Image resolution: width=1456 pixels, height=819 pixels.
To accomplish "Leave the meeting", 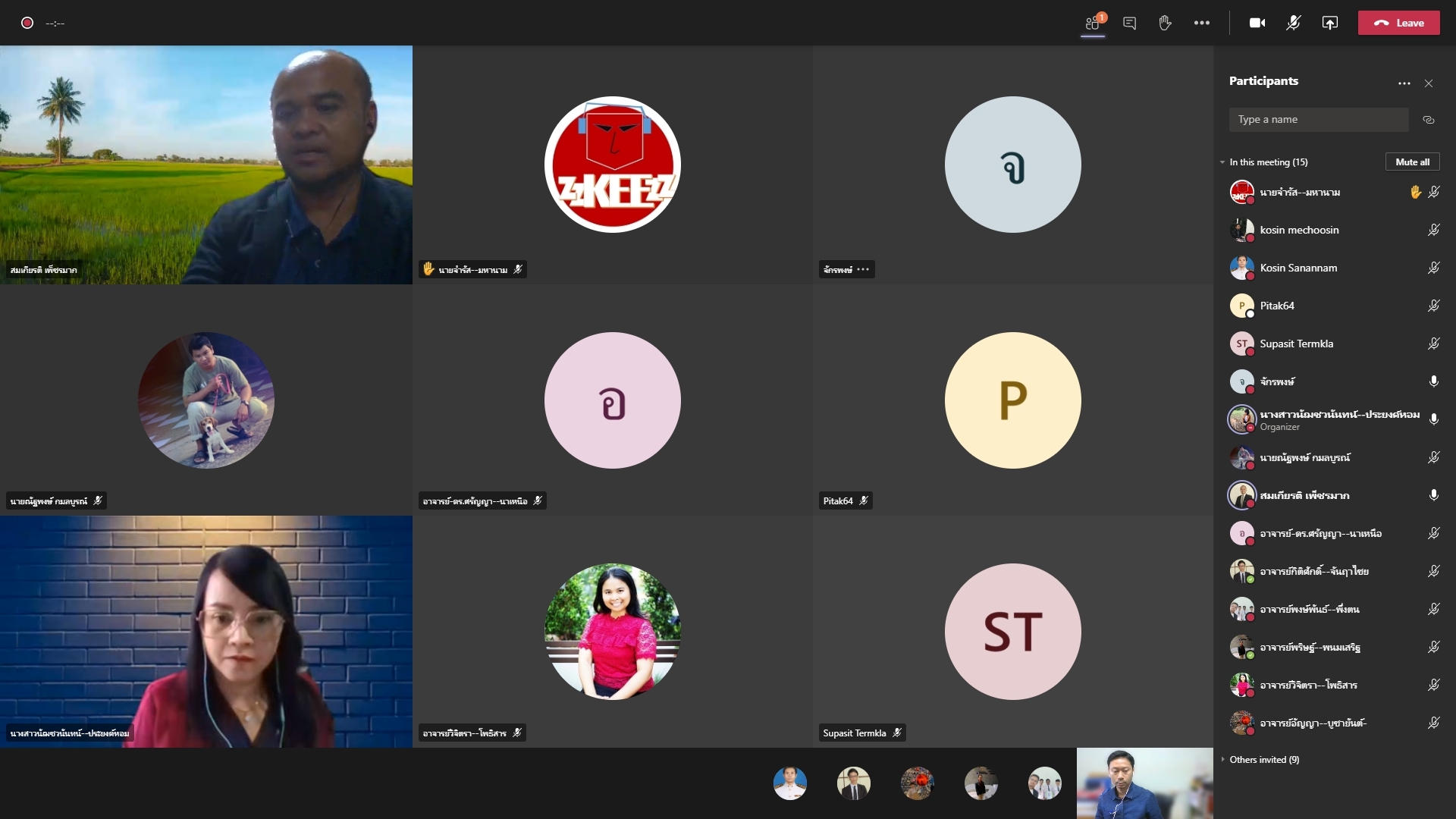I will coord(1398,23).
